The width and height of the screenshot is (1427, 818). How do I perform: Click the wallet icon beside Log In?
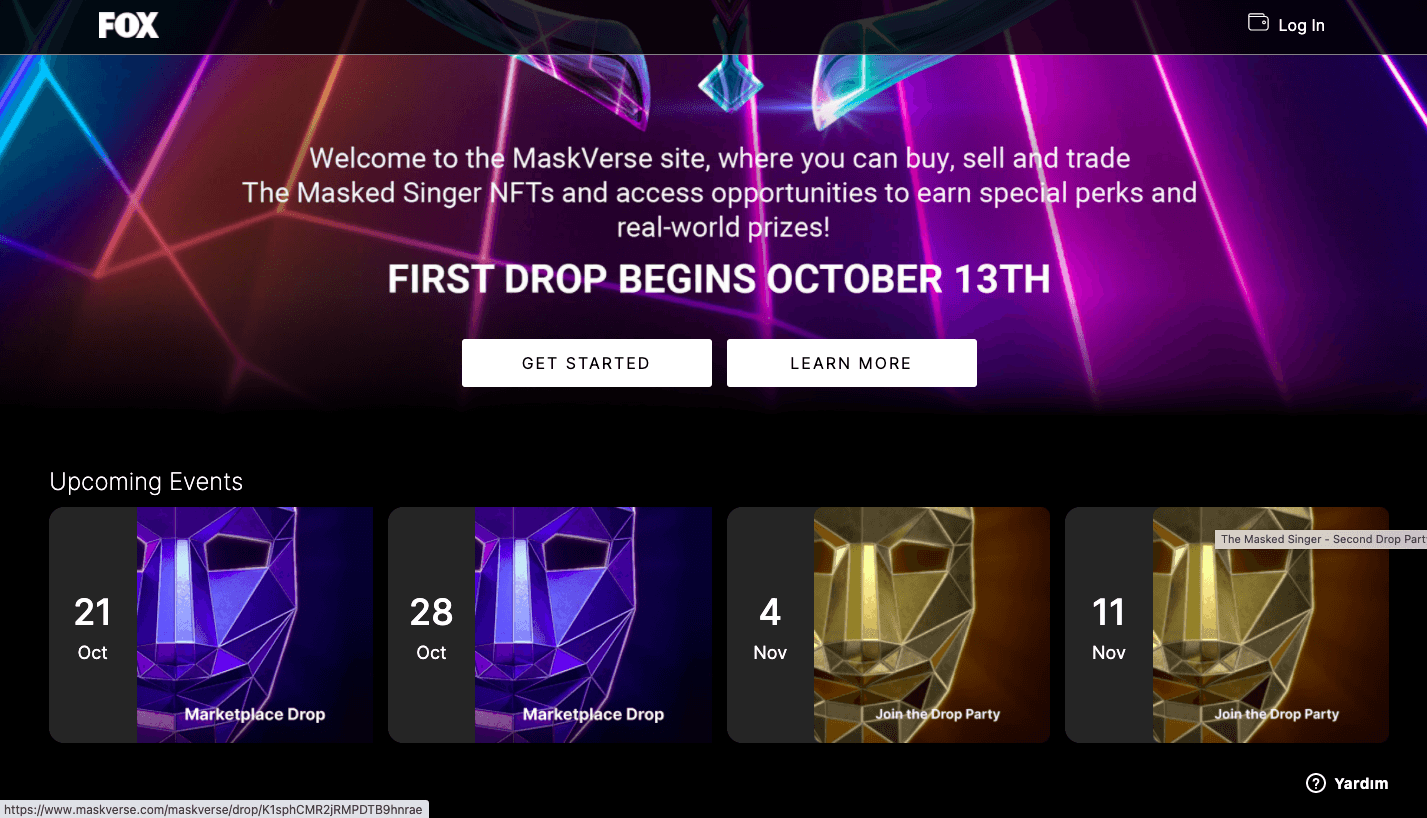click(x=1258, y=23)
